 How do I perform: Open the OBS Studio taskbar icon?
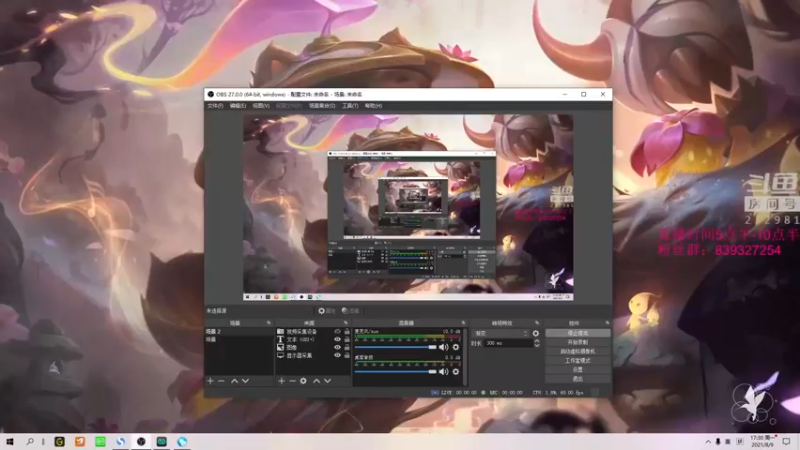[141, 441]
